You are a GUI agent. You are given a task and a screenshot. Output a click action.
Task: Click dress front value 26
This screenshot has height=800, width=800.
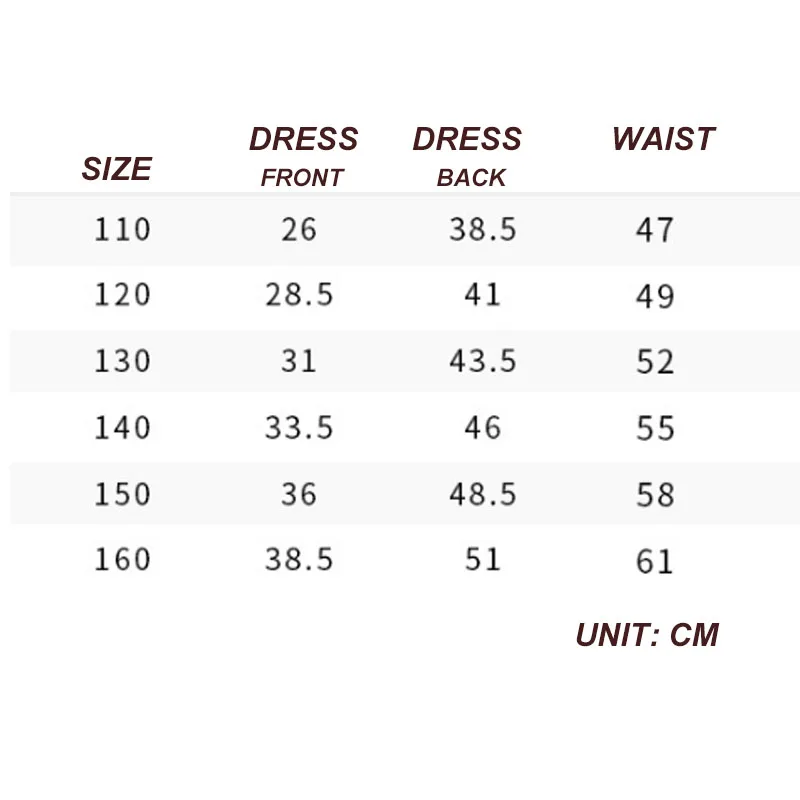[x=298, y=230]
